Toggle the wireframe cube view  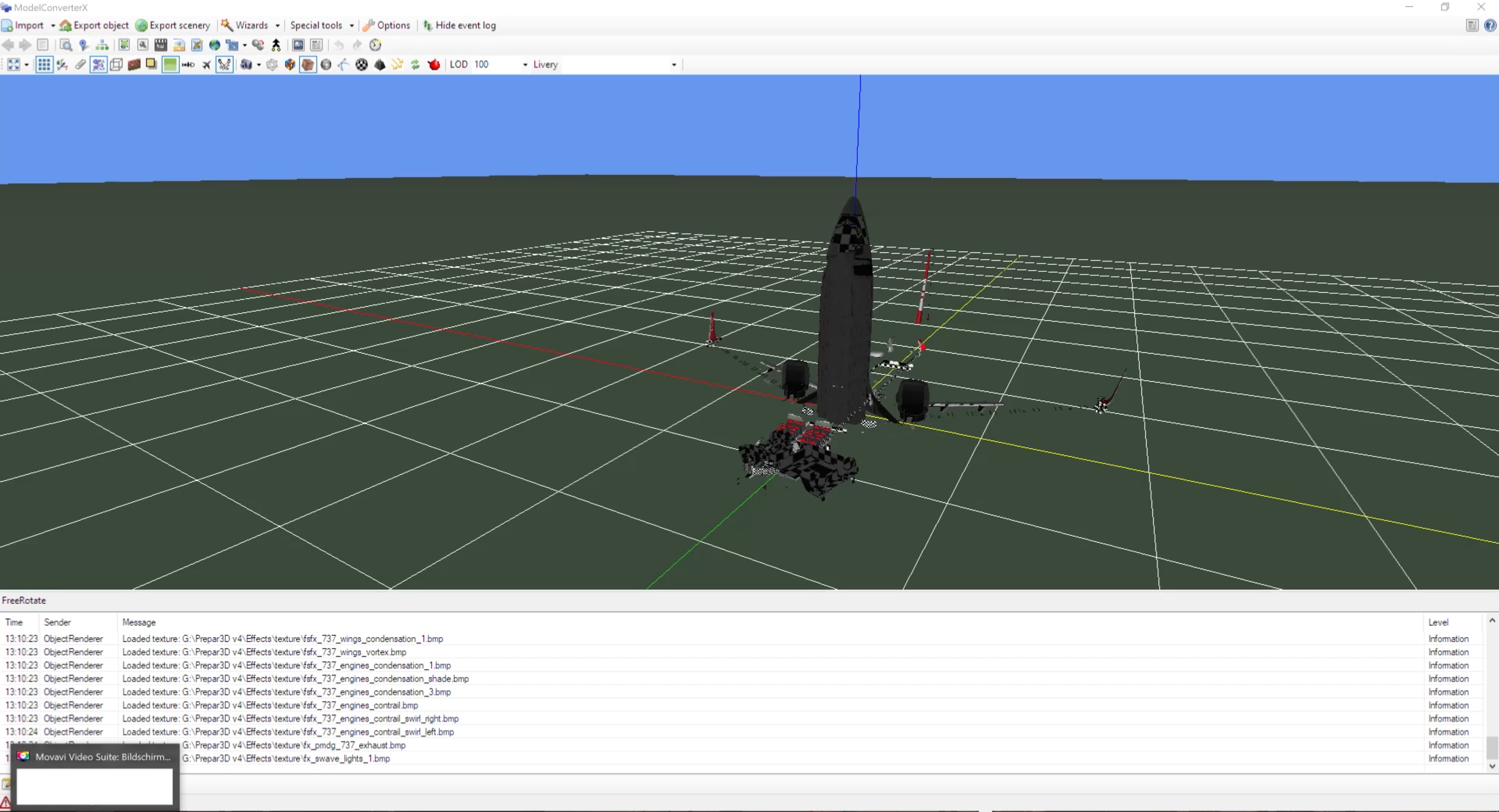point(116,65)
